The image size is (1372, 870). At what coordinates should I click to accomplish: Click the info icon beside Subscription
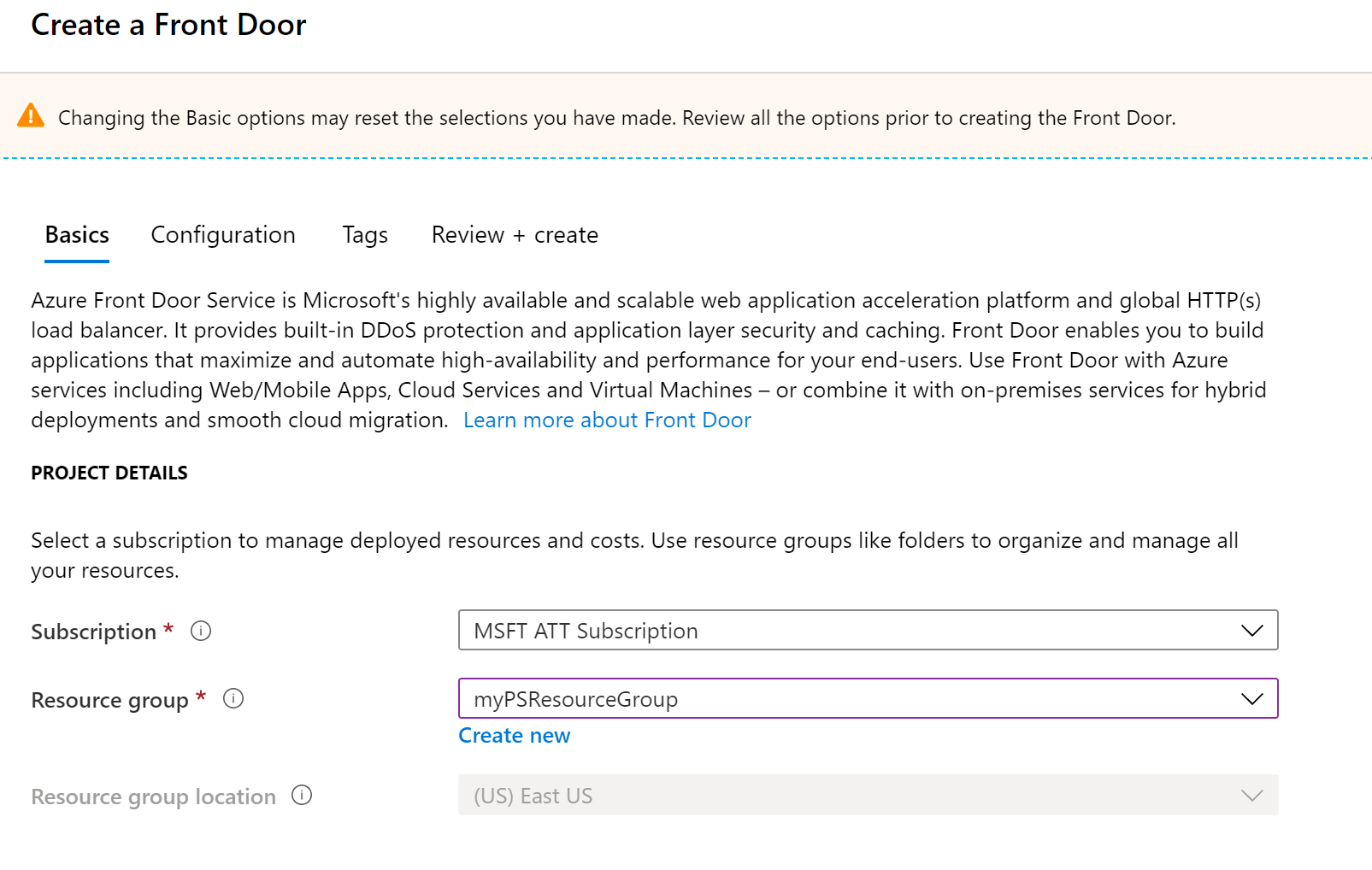point(201,631)
